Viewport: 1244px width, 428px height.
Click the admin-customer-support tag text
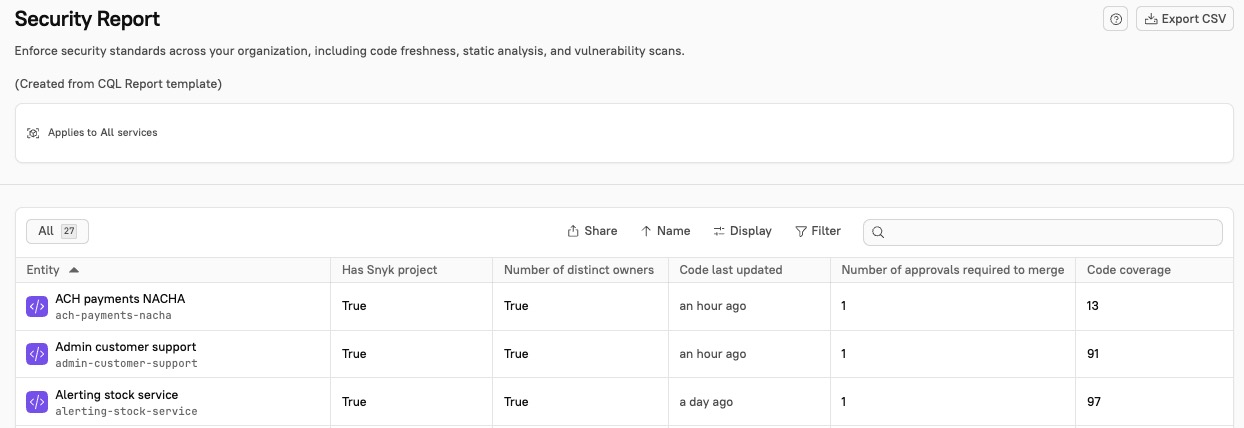point(126,363)
